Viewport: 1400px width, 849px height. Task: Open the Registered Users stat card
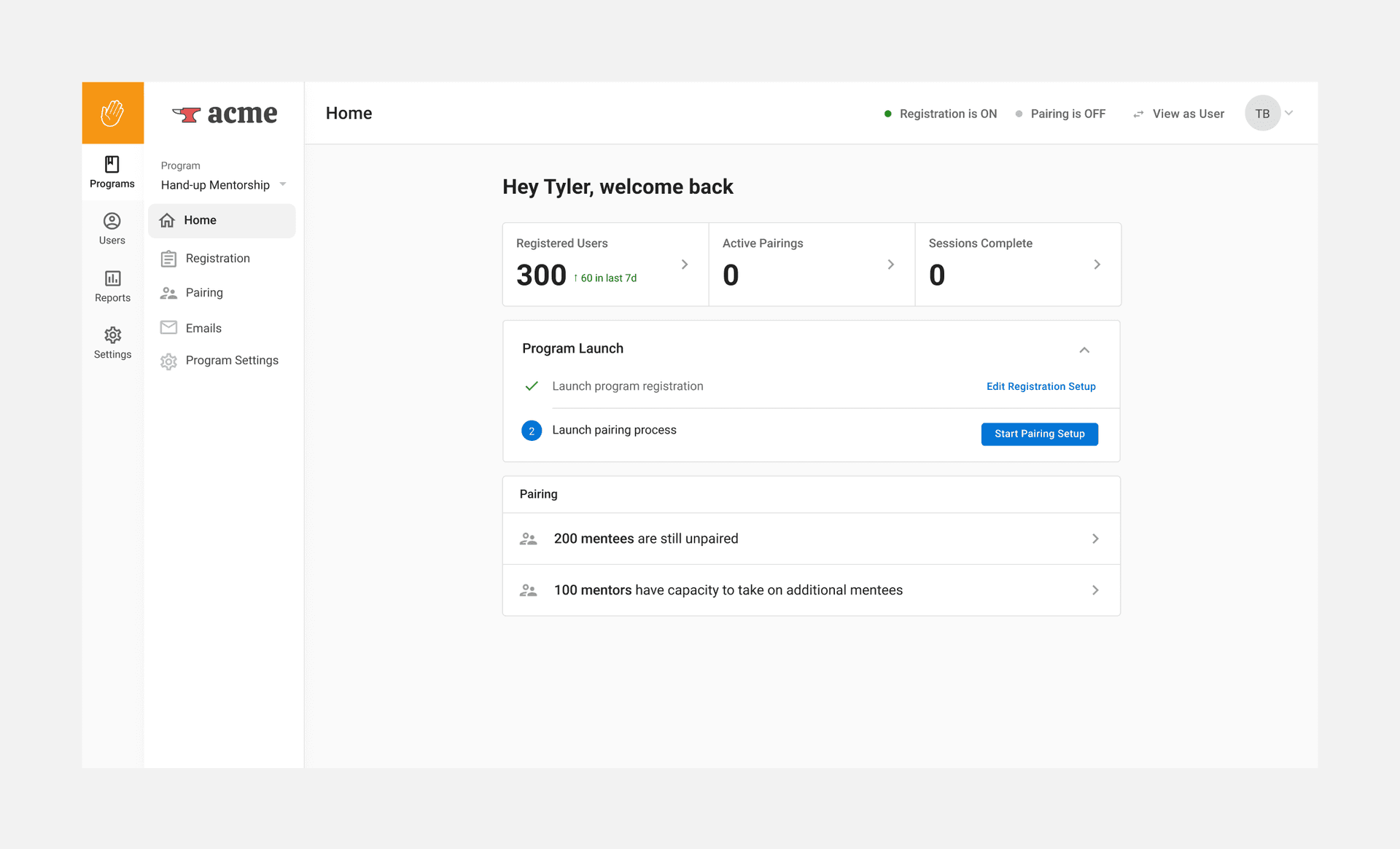tap(605, 265)
